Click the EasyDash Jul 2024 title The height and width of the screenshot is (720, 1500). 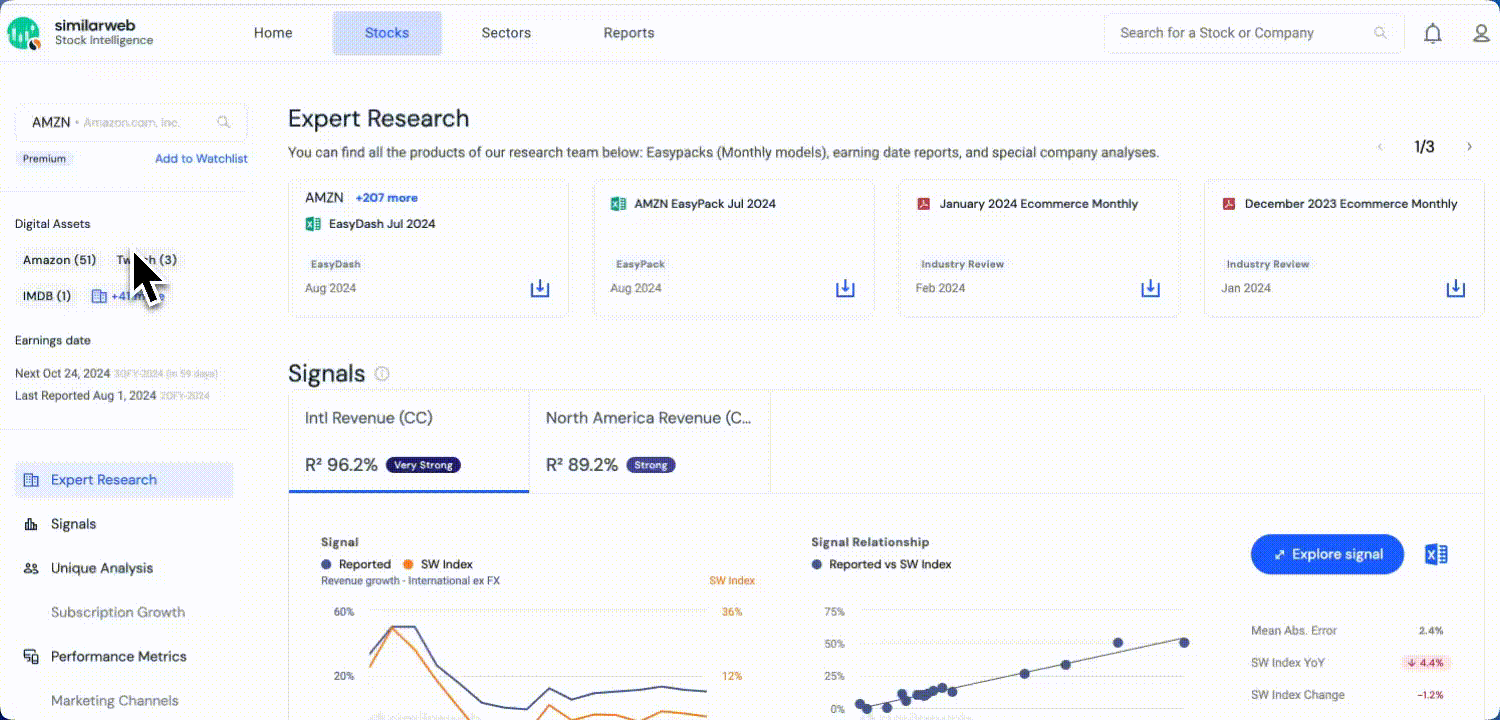coord(382,224)
